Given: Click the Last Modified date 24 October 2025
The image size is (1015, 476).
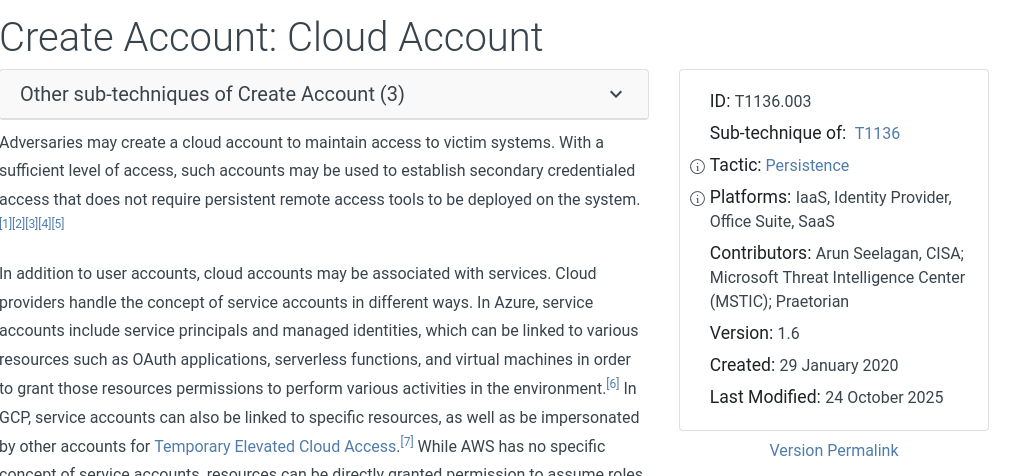Looking at the screenshot, I should click(x=884, y=397).
